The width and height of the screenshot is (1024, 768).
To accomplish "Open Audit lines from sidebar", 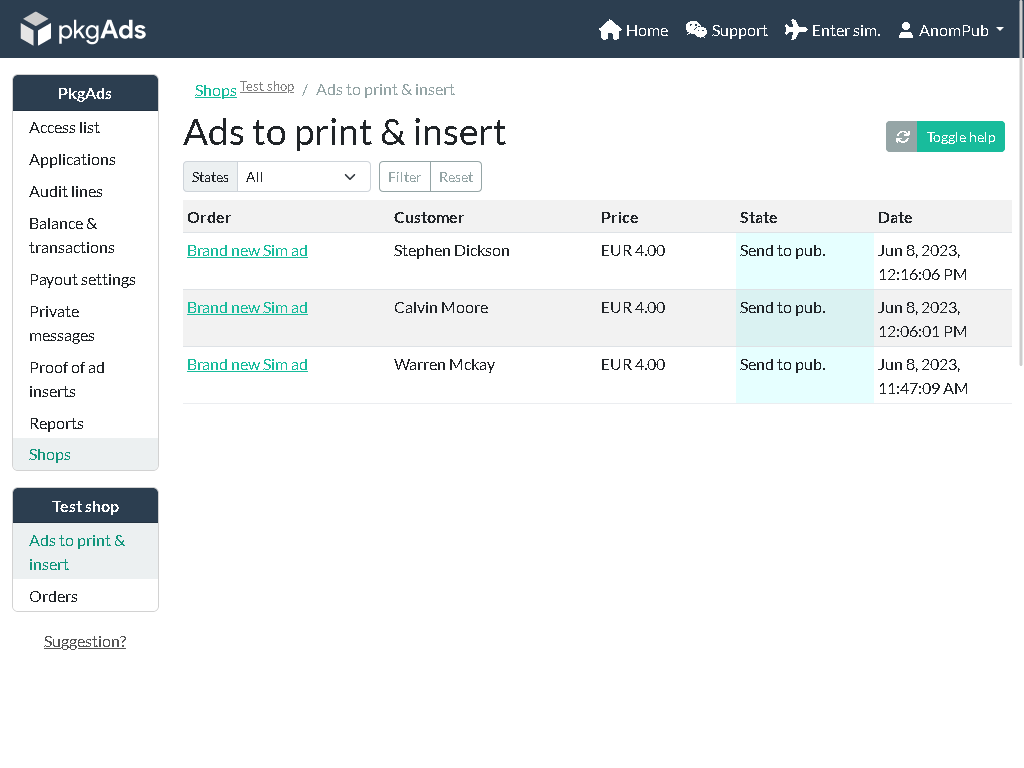I will click(x=66, y=192).
